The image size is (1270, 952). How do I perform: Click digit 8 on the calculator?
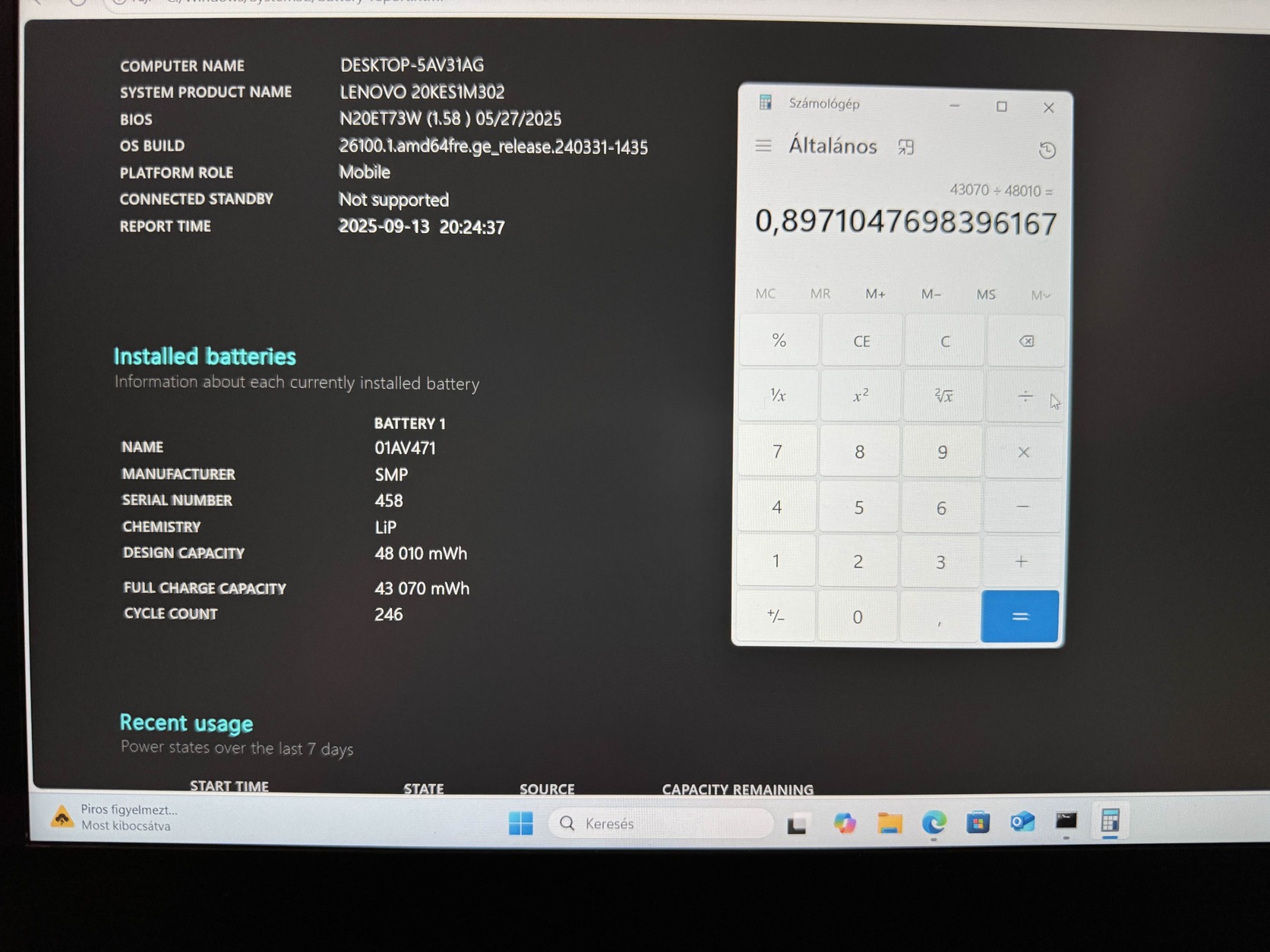point(859,452)
